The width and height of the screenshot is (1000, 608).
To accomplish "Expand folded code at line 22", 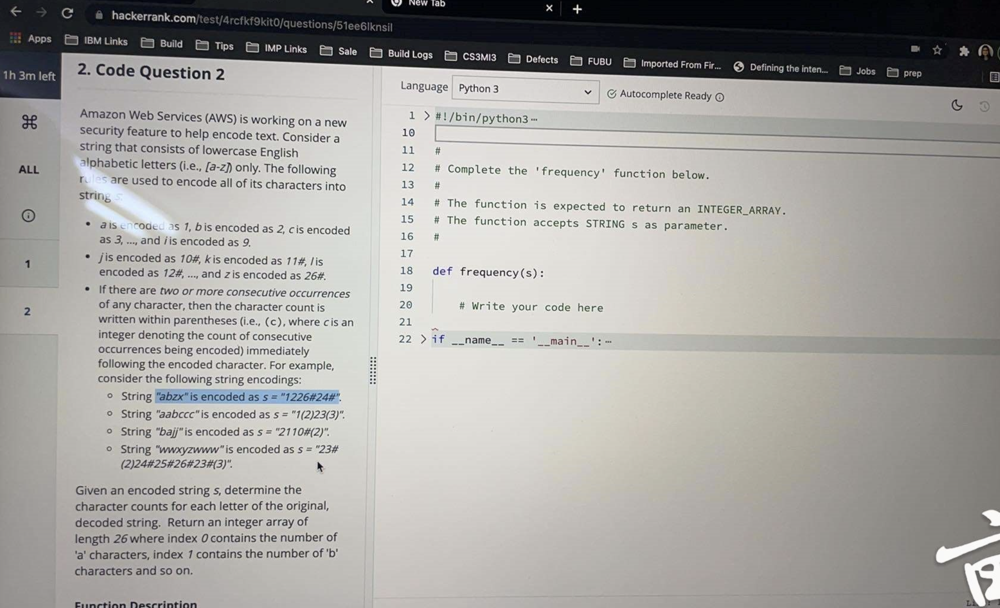I will [x=423, y=339].
